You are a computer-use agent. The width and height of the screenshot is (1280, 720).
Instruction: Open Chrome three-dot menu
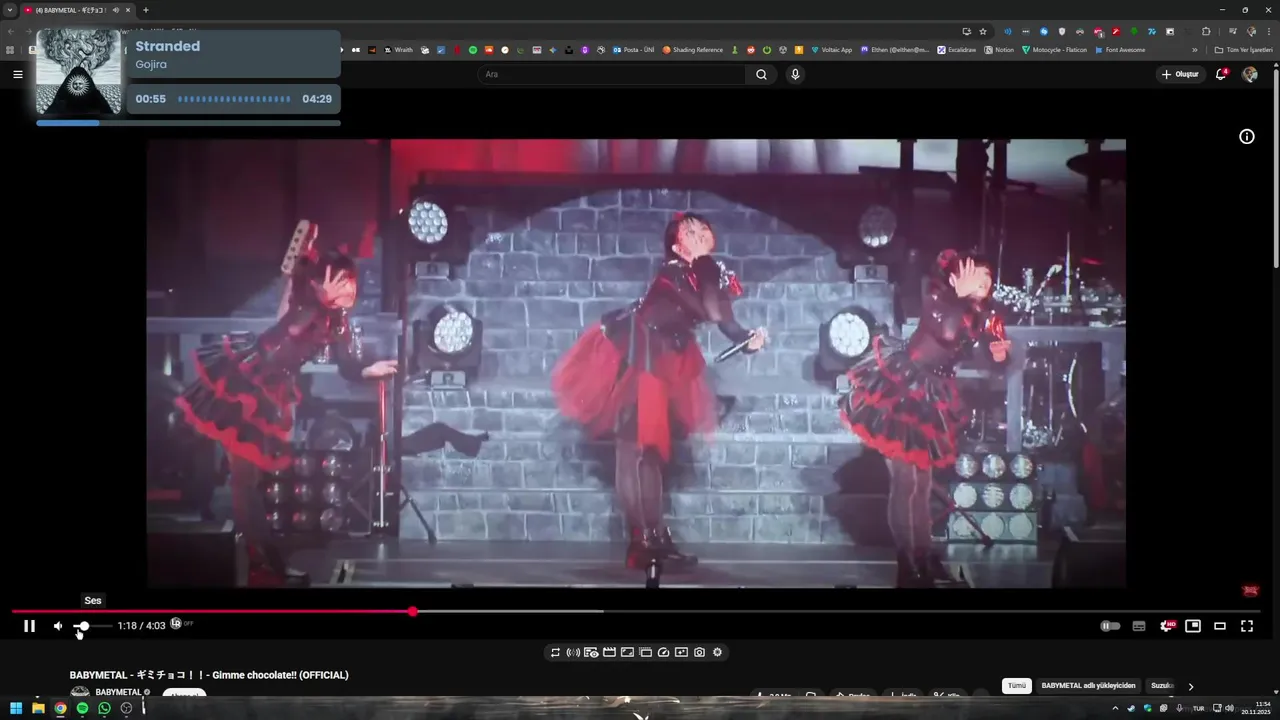[1269, 31]
